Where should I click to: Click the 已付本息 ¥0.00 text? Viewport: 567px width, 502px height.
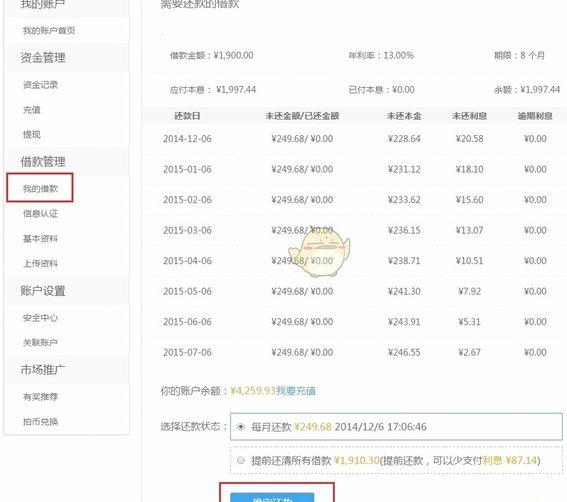point(381,89)
